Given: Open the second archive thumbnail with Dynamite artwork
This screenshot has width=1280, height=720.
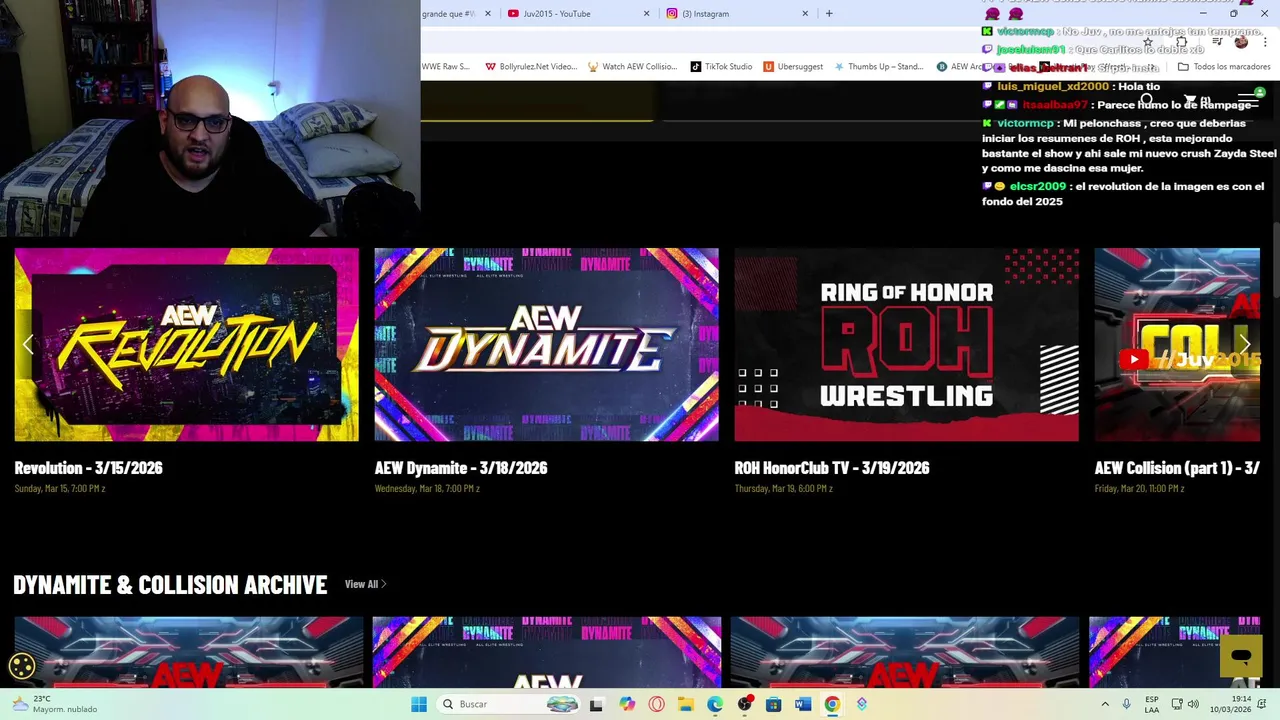Looking at the screenshot, I should coord(546,652).
